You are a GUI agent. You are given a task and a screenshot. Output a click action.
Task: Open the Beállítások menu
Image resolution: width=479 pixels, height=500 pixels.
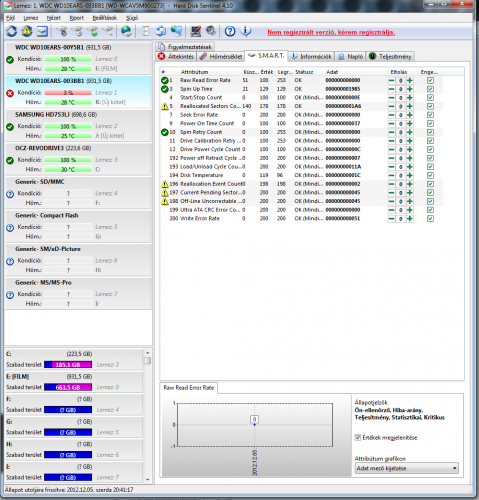pyautogui.click(x=105, y=18)
